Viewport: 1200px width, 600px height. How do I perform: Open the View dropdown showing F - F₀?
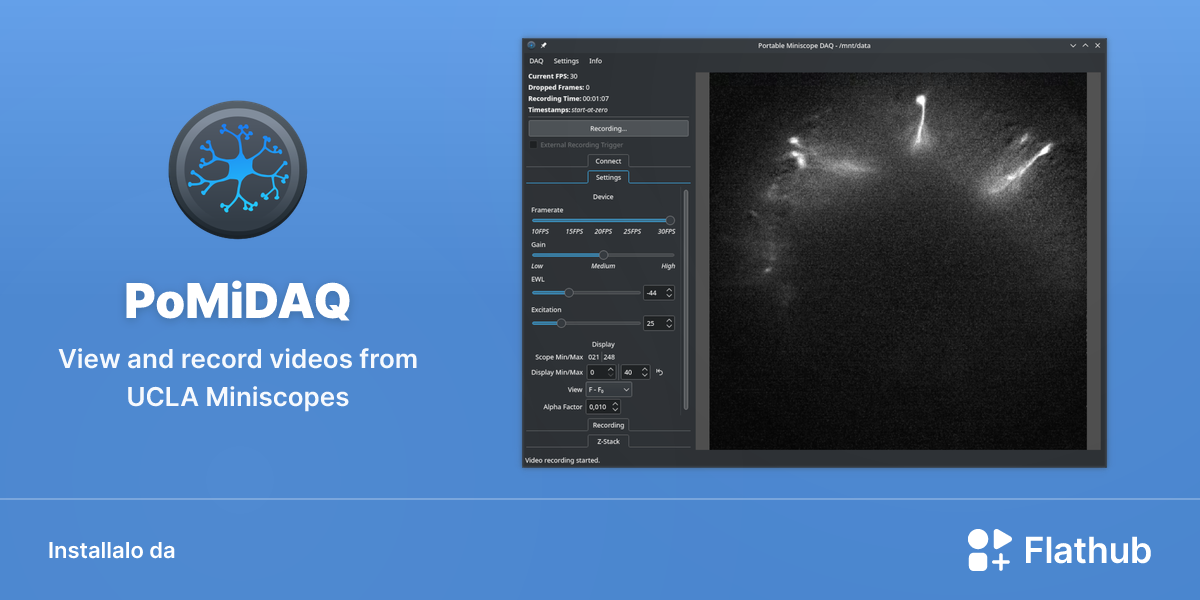coord(609,389)
